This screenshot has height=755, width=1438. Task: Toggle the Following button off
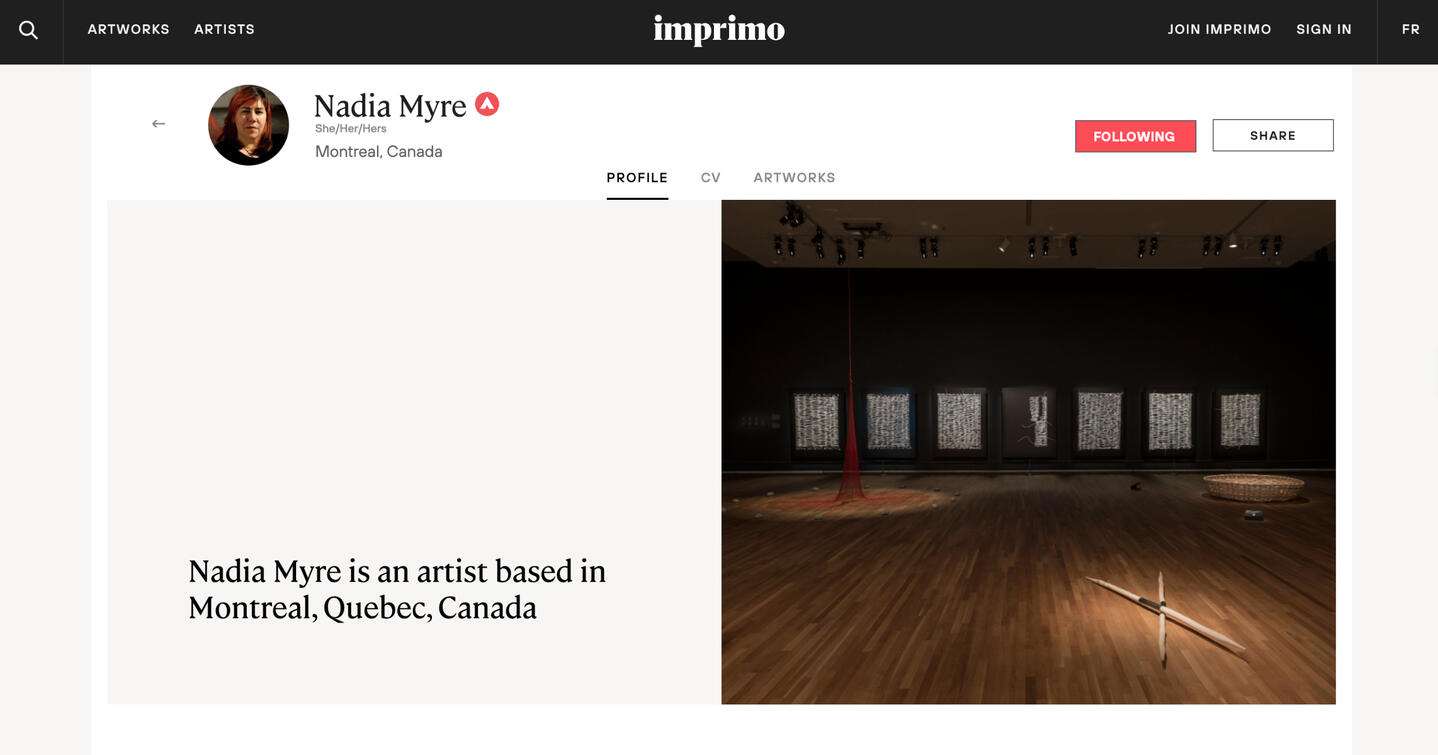[1135, 136]
